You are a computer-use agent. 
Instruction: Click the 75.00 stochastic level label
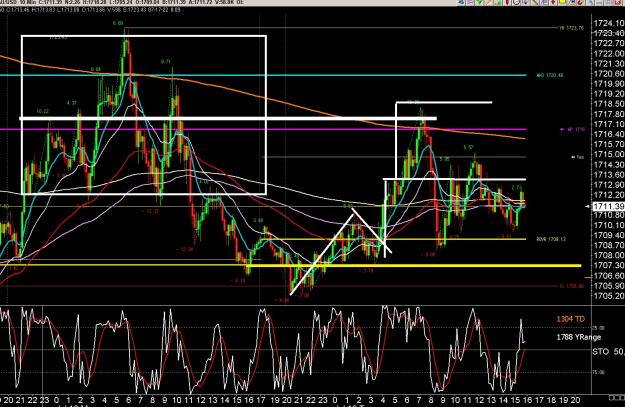pyautogui.click(x=599, y=372)
